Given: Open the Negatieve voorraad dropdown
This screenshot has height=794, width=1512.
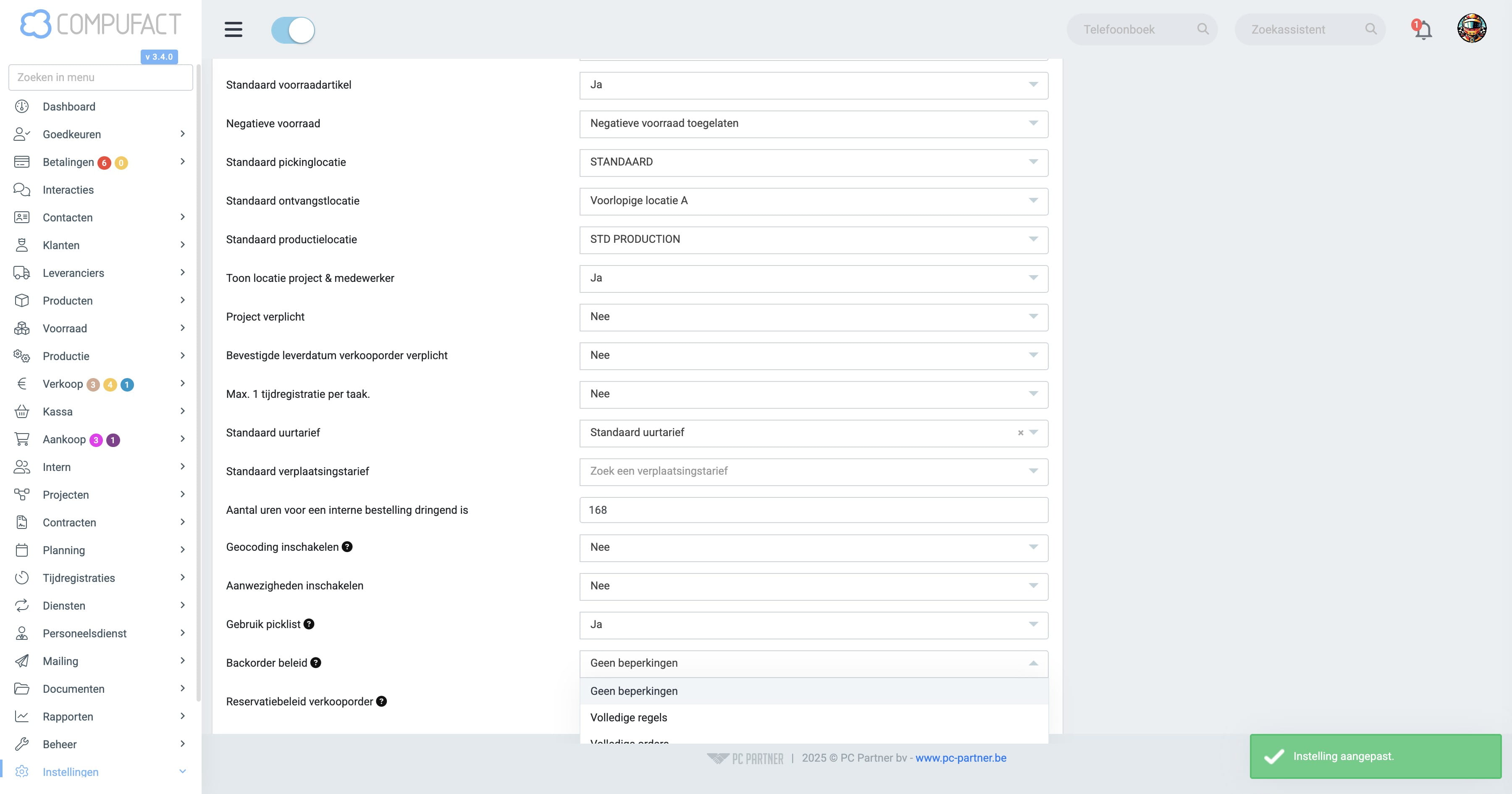Looking at the screenshot, I should tap(814, 124).
